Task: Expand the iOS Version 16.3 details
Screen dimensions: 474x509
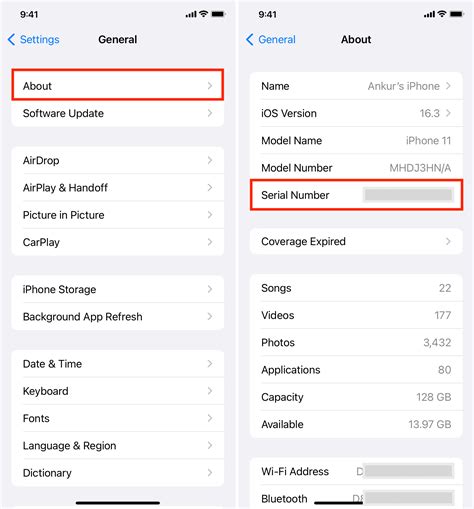Action: coord(356,113)
